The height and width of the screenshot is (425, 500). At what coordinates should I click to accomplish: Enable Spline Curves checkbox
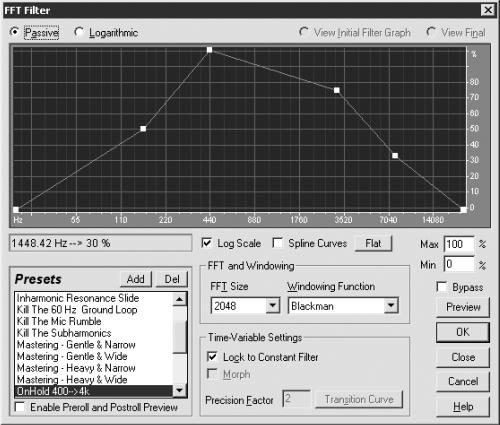277,243
